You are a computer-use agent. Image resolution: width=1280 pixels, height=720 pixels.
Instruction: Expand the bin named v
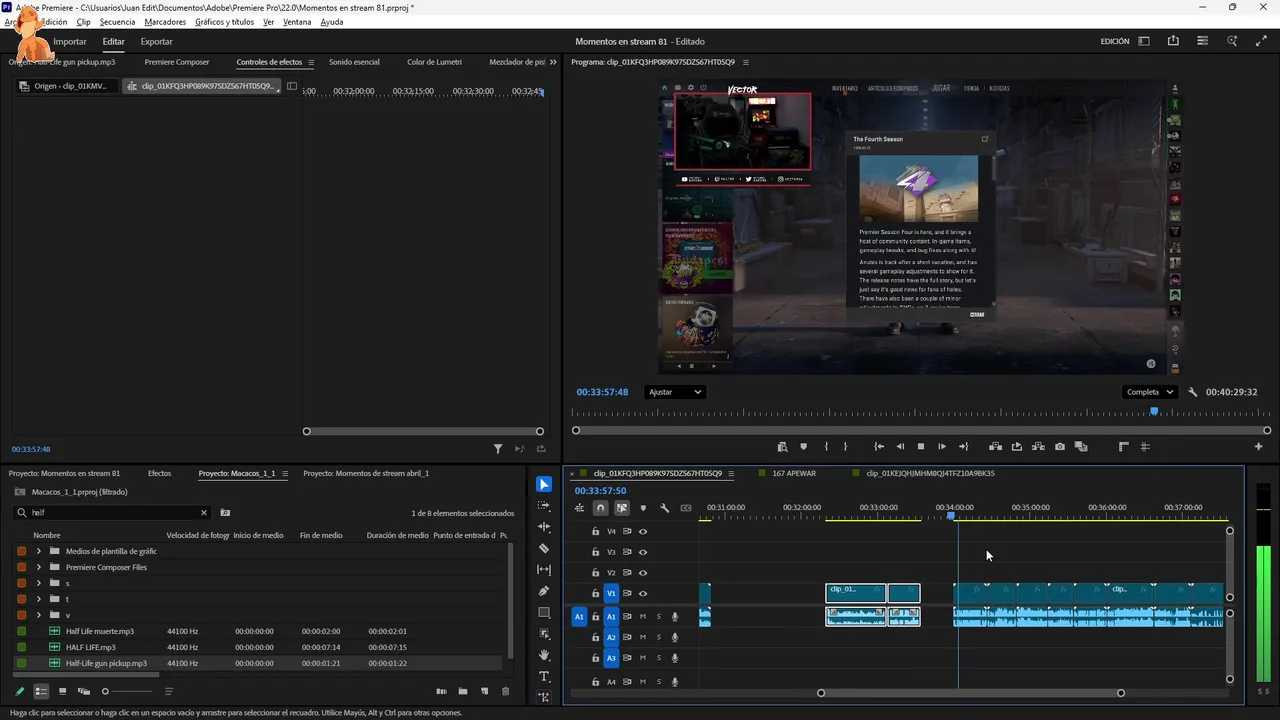(x=39, y=615)
